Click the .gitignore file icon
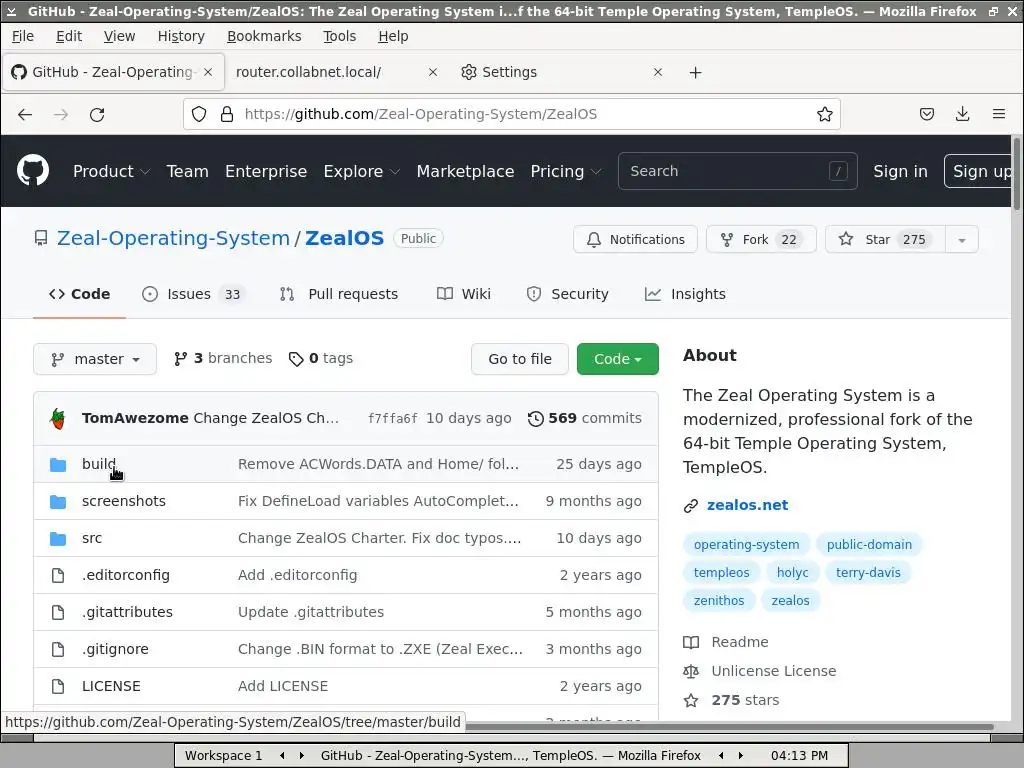 pyautogui.click(x=58, y=650)
